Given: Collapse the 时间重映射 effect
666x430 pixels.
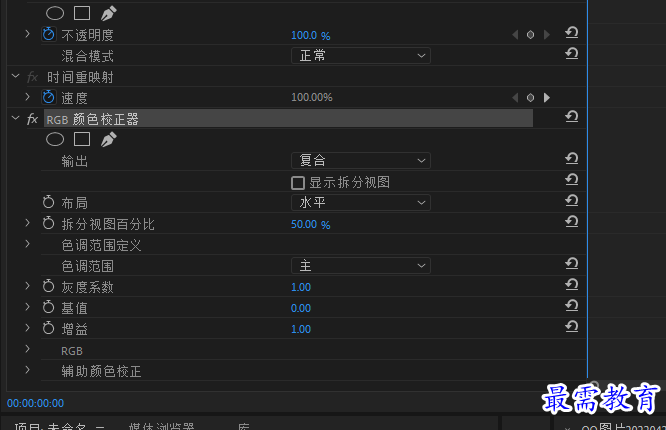Looking at the screenshot, I should [16, 76].
